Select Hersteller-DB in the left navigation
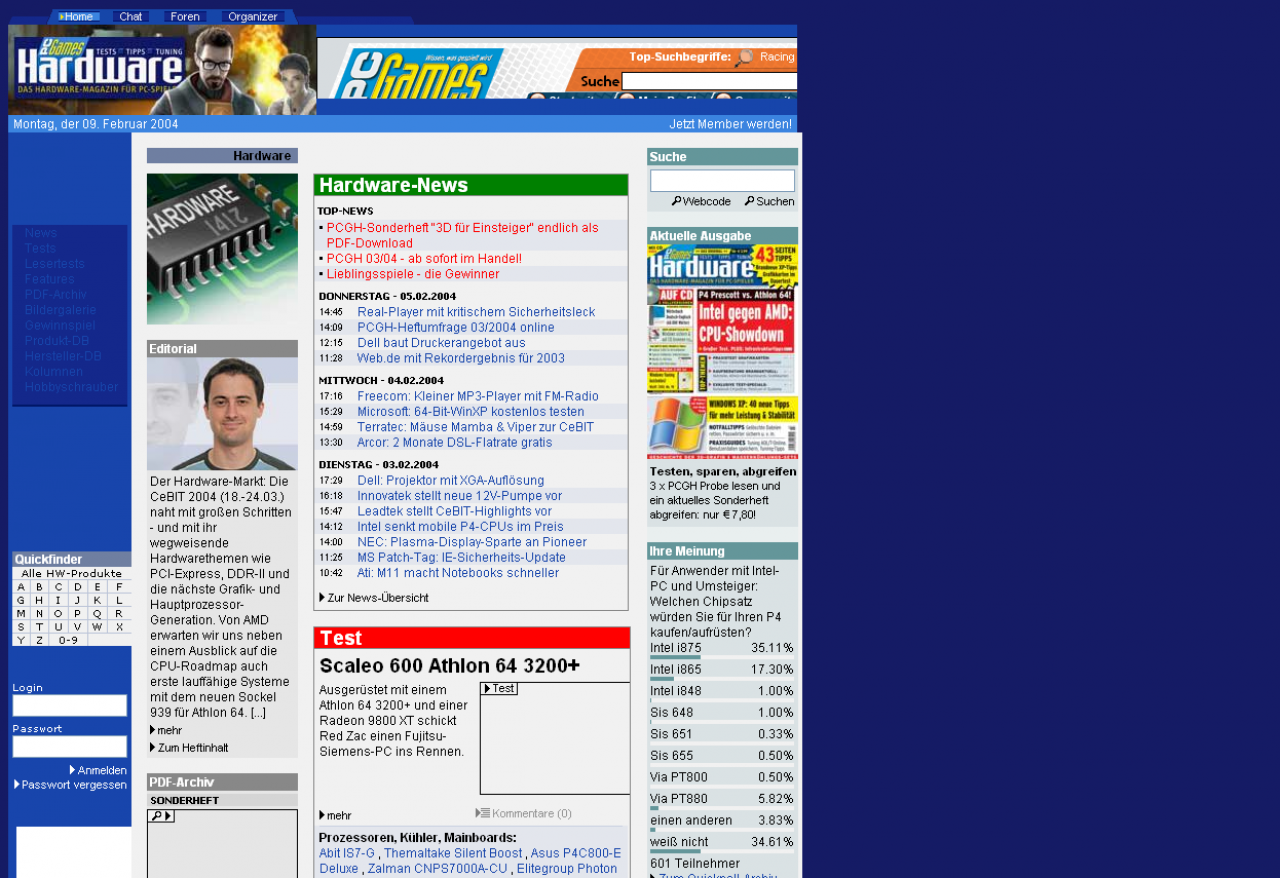Screen dimensions: 1280x878 [63, 356]
